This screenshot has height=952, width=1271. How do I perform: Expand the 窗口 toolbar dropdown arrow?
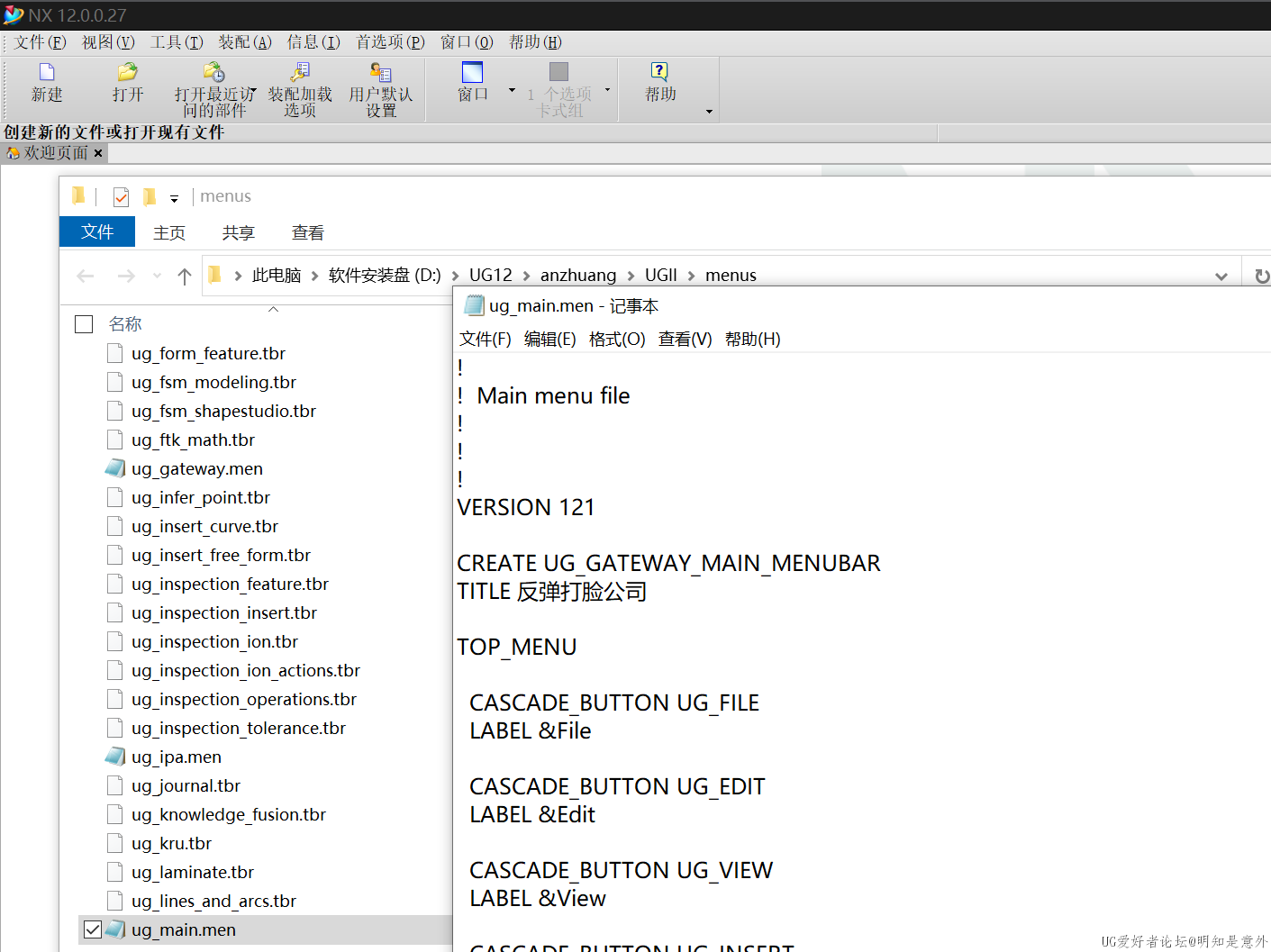(513, 90)
